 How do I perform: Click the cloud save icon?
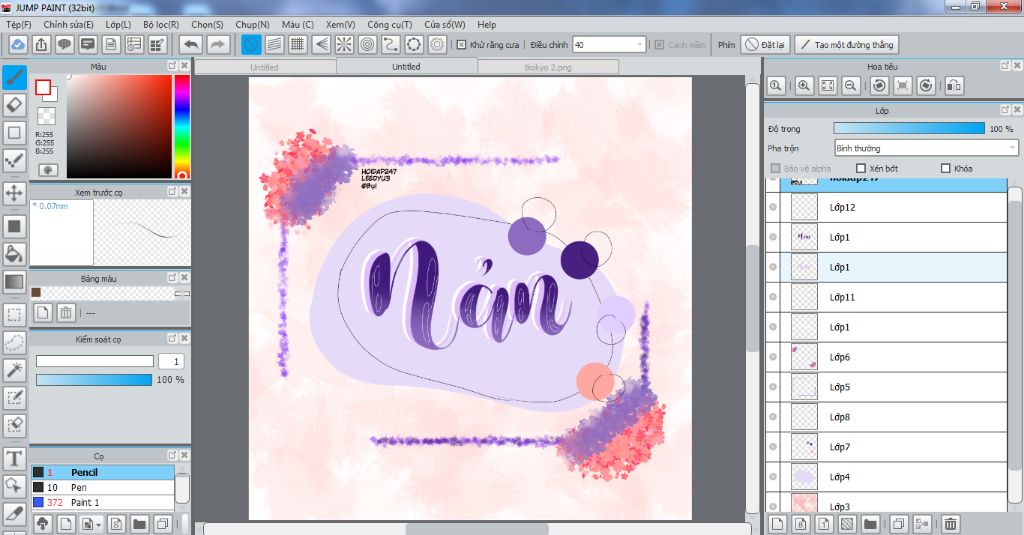pyautogui.click(x=18, y=44)
